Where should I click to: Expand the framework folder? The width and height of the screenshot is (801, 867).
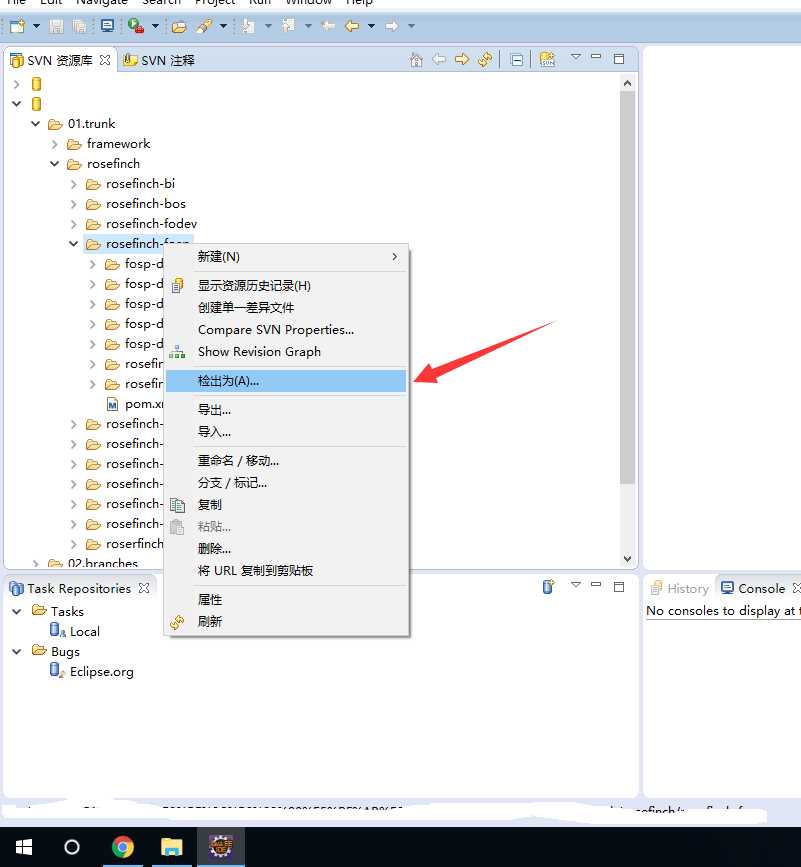click(x=55, y=144)
